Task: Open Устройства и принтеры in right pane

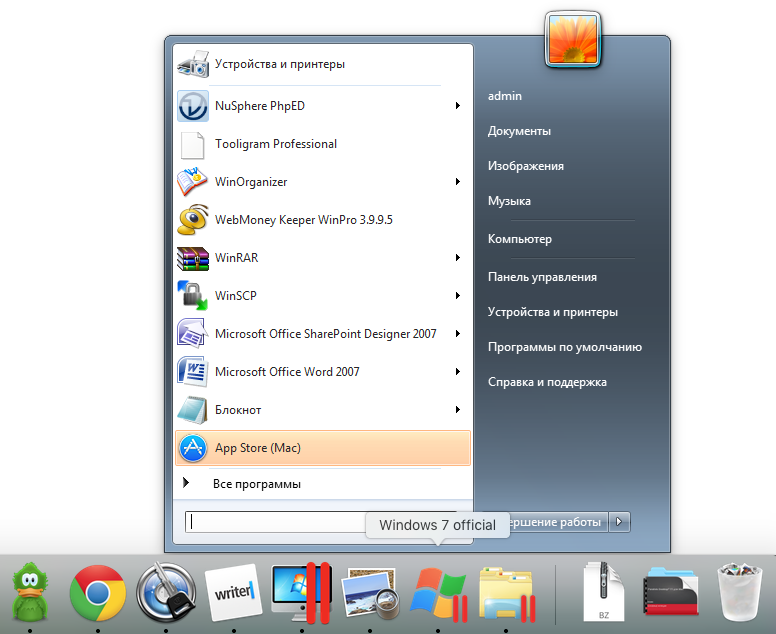Action: 553,312
